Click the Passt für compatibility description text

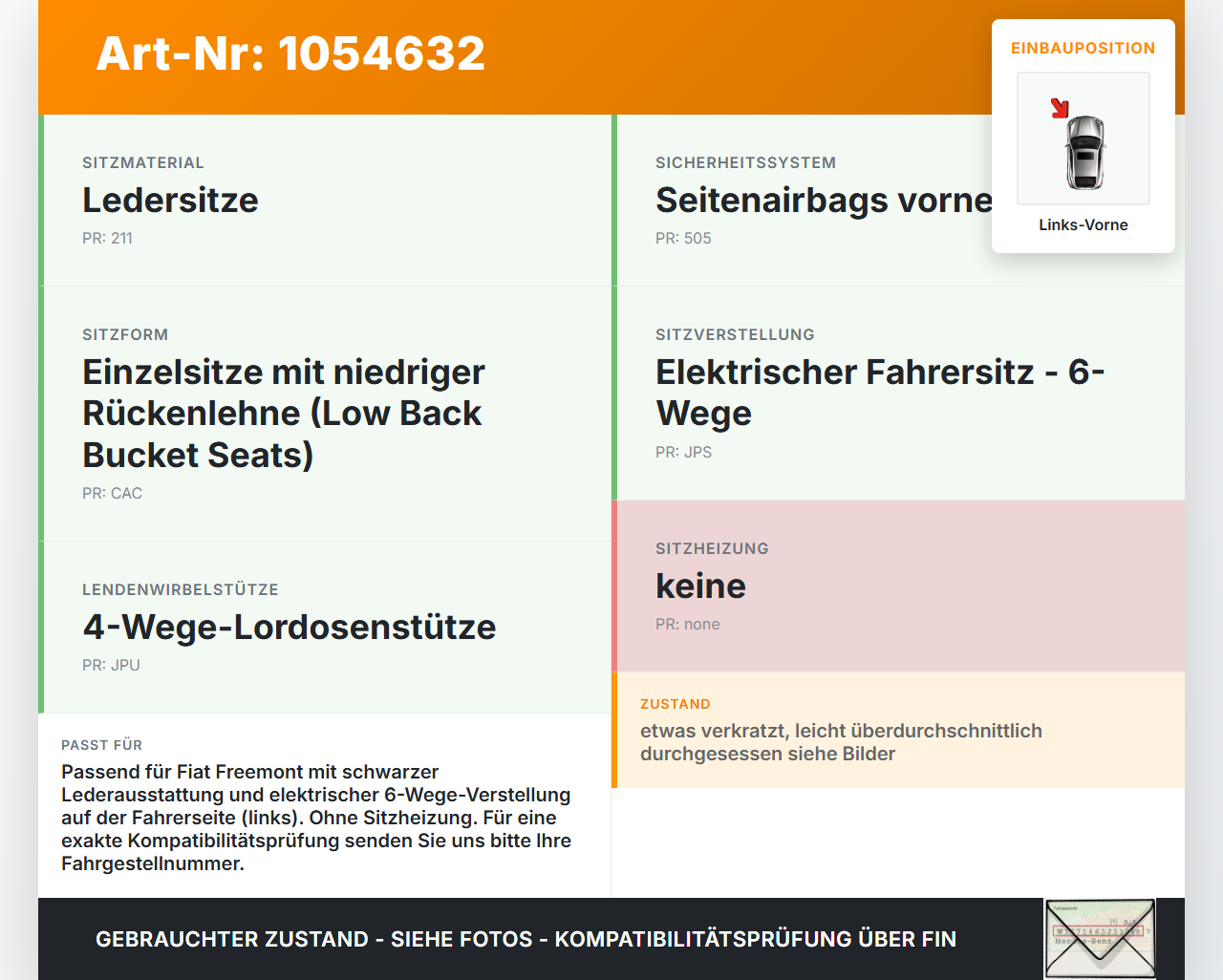coord(316,818)
